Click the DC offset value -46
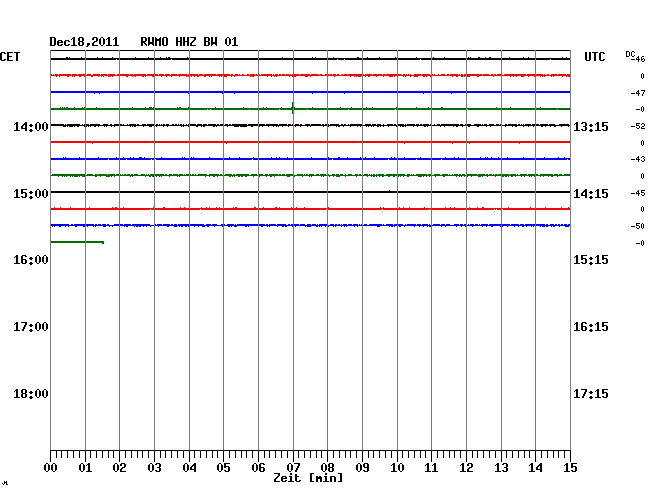This screenshot has height=494, width=650. click(639, 59)
